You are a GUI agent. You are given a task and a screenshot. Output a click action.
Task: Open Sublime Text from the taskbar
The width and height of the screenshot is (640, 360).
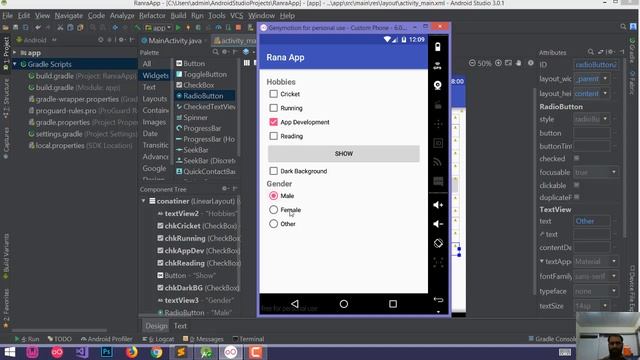[x=181, y=352]
